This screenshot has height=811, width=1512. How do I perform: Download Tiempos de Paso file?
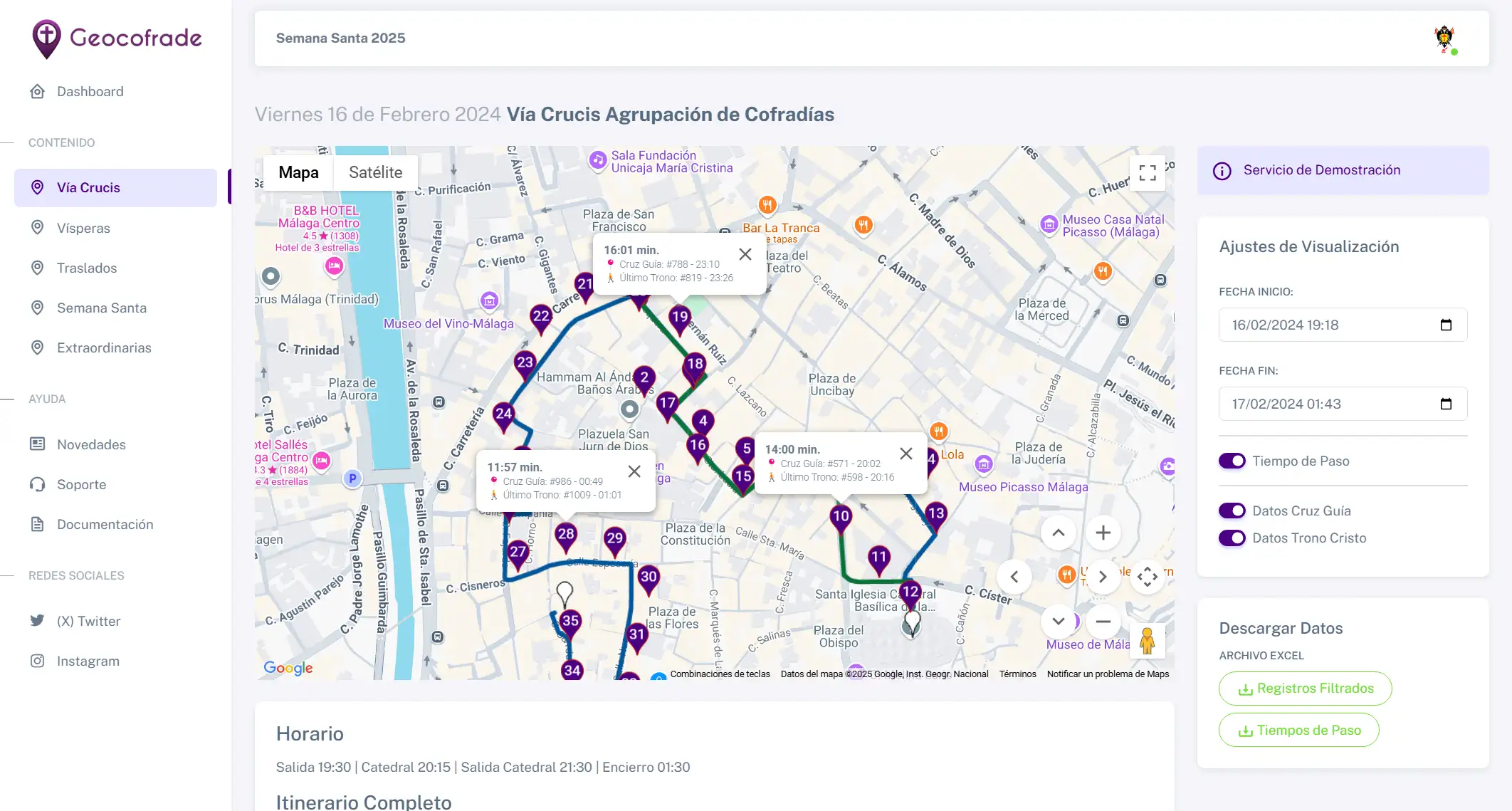tap(1298, 730)
